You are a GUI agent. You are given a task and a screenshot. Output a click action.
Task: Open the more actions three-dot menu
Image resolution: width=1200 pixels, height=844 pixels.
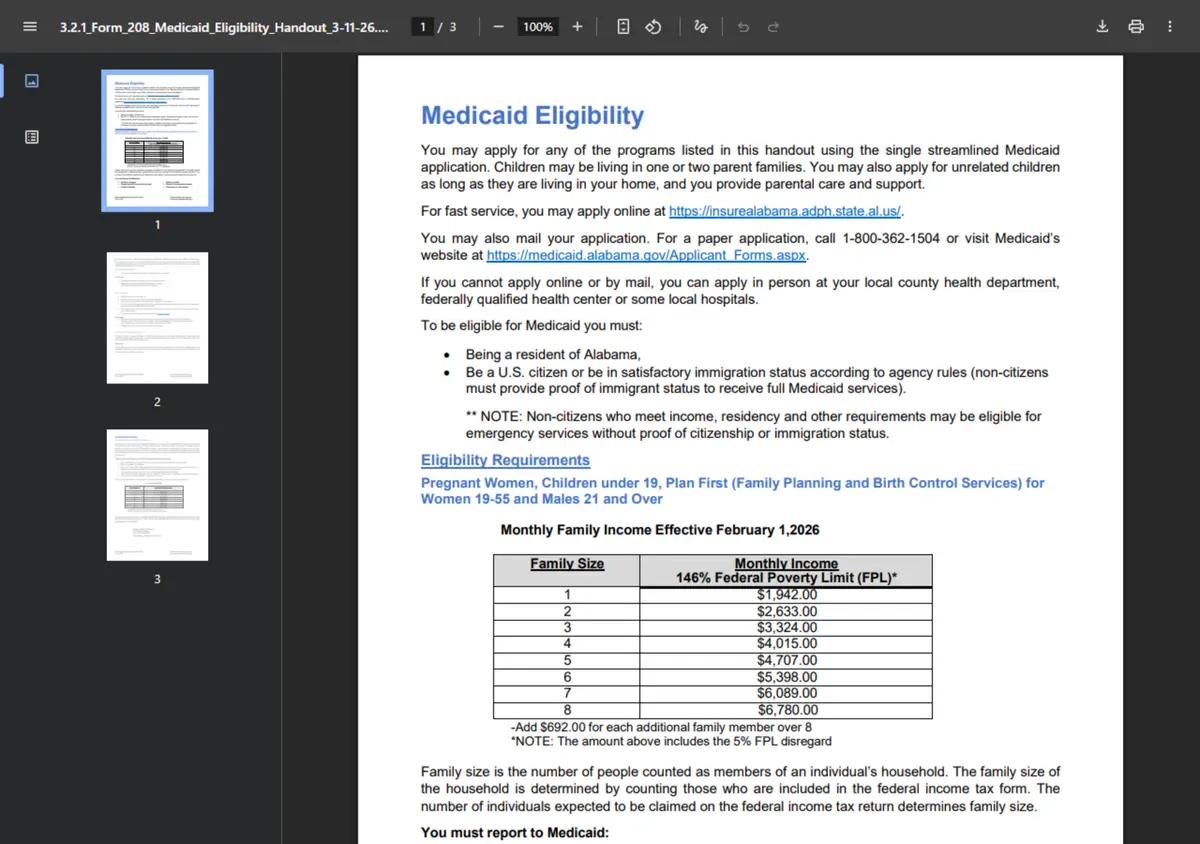pos(1170,27)
